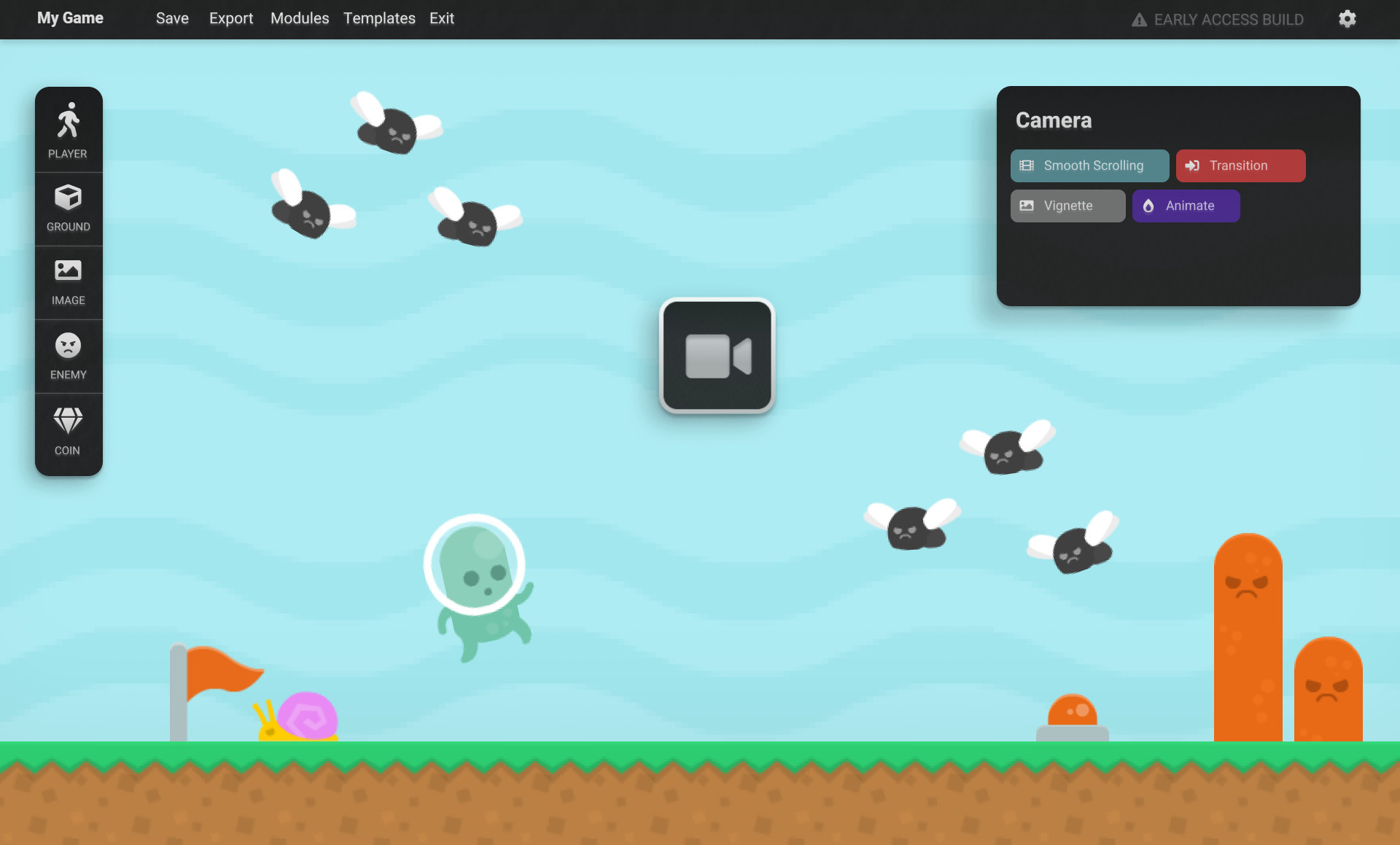This screenshot has height=845, width=1400.
Task: Select the Player tool in the sidebar
Action: pyautogui.click(x=68, y=130)
